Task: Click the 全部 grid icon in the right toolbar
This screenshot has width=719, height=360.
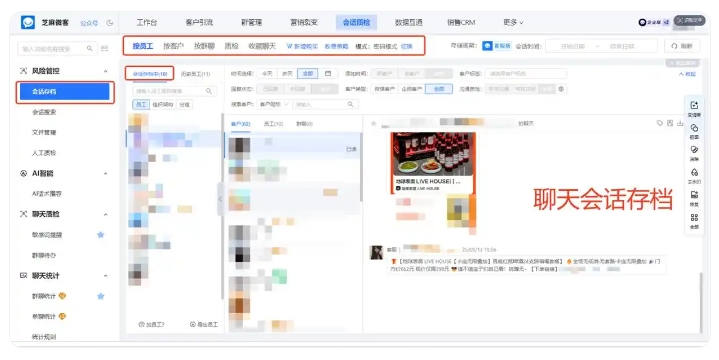Action: coord(694,218)
